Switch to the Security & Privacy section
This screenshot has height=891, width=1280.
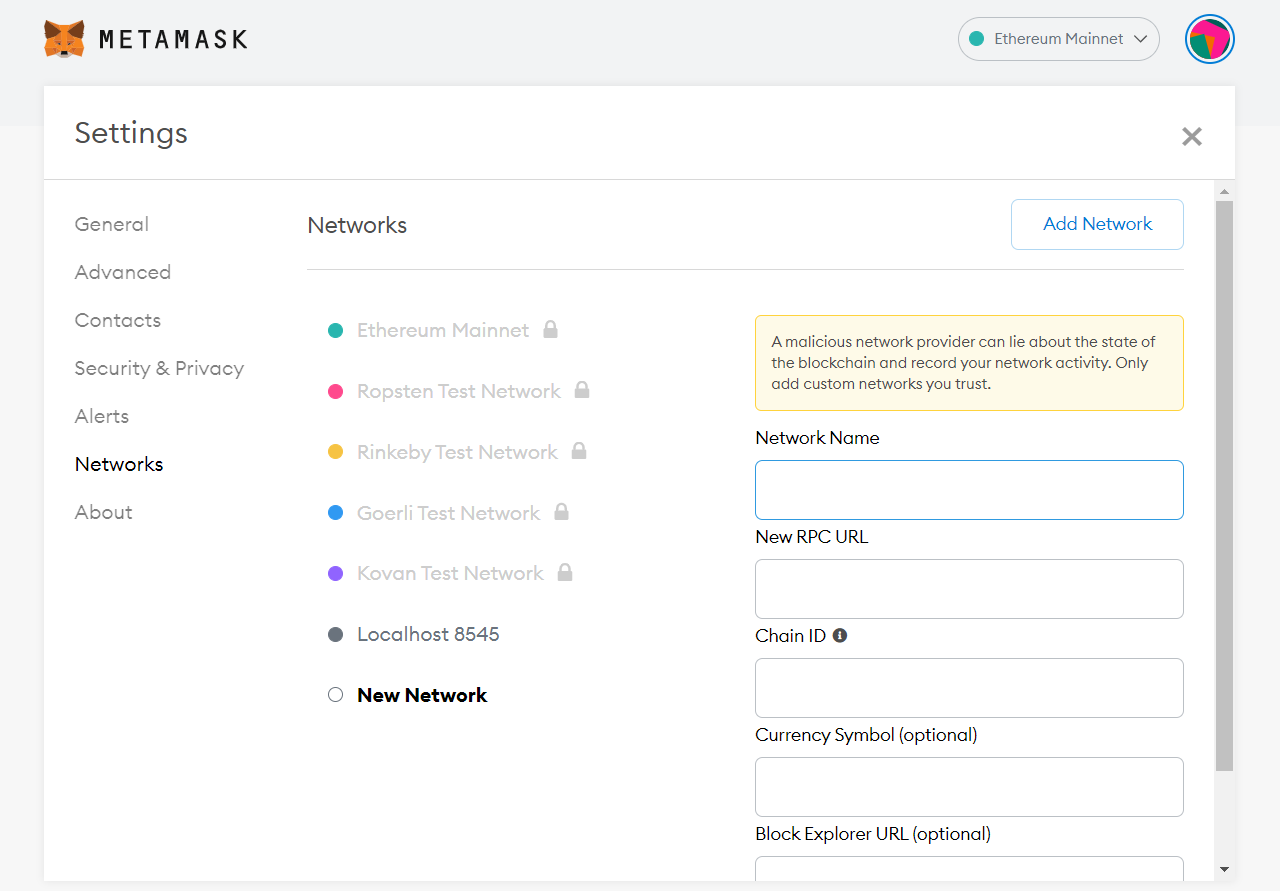click(x=159, y=368)
